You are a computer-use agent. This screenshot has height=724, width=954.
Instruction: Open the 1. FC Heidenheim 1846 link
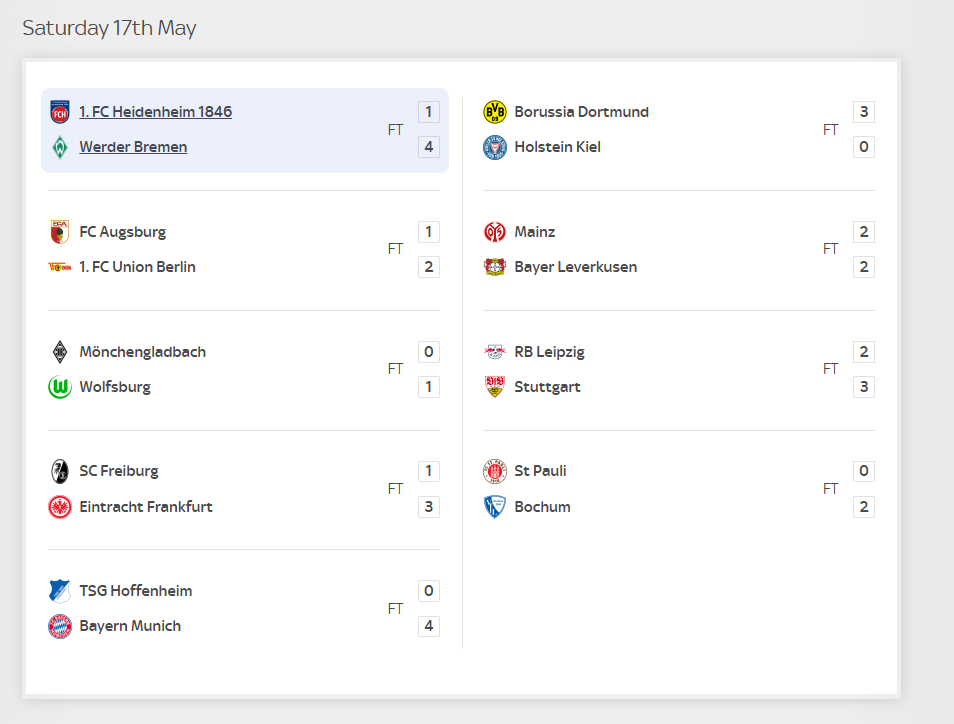(156, 112)
